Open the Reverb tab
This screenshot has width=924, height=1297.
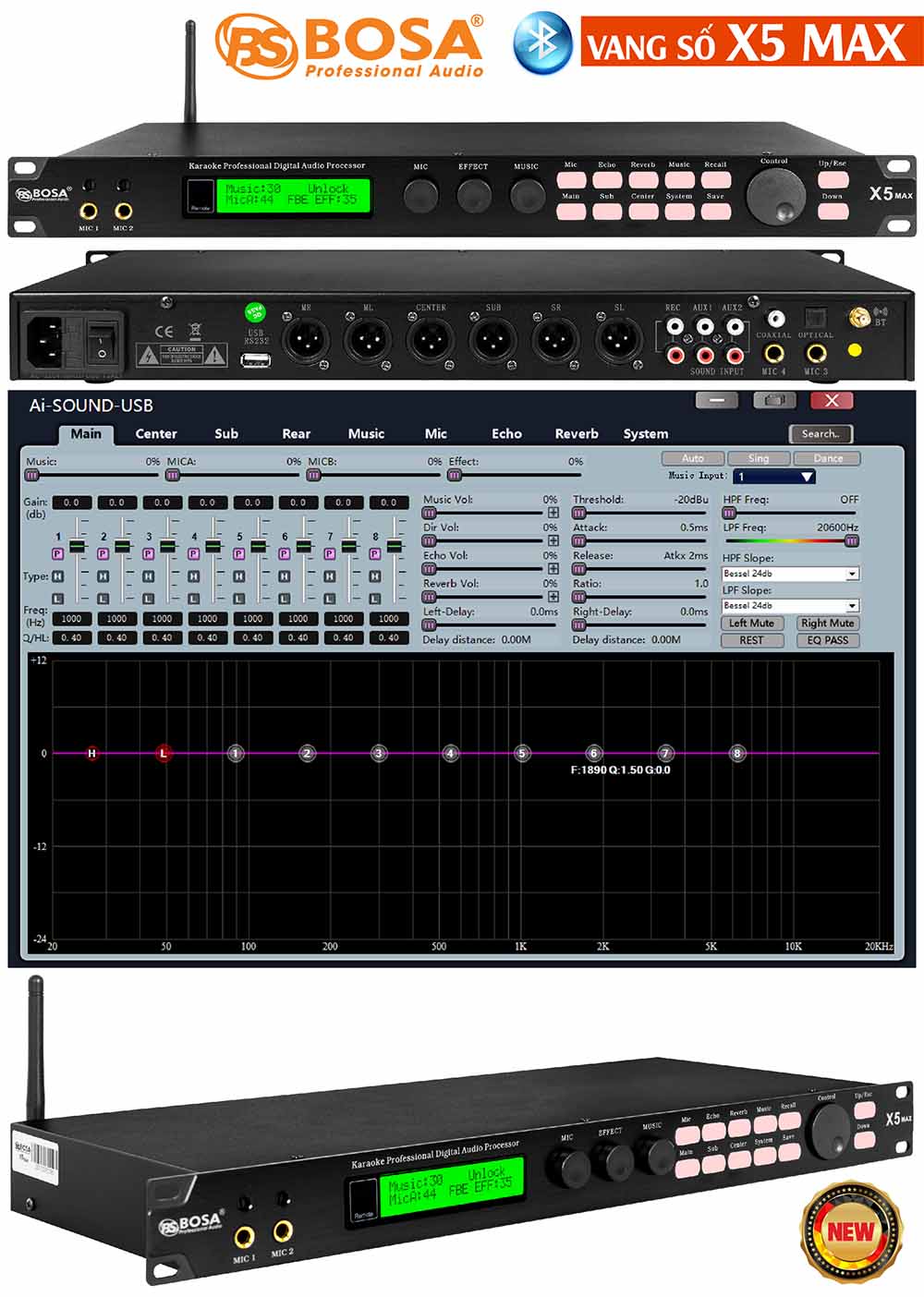[x=577, y=433]
